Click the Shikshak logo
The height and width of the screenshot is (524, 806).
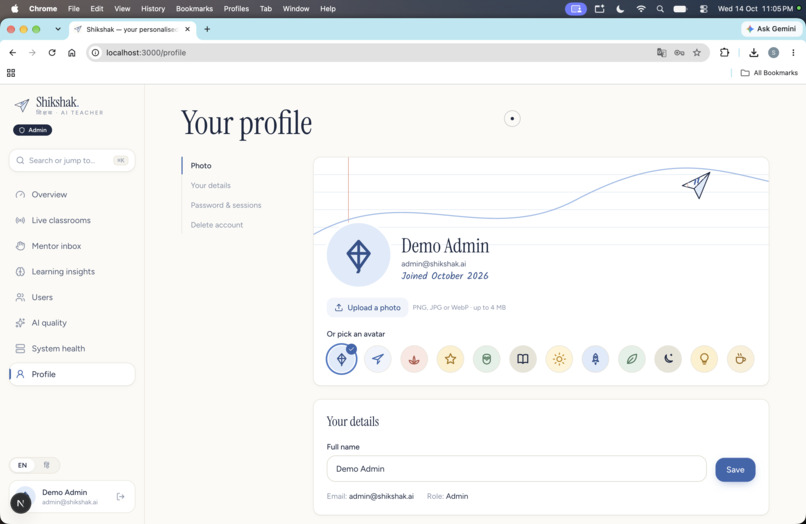tap(58, 105)
